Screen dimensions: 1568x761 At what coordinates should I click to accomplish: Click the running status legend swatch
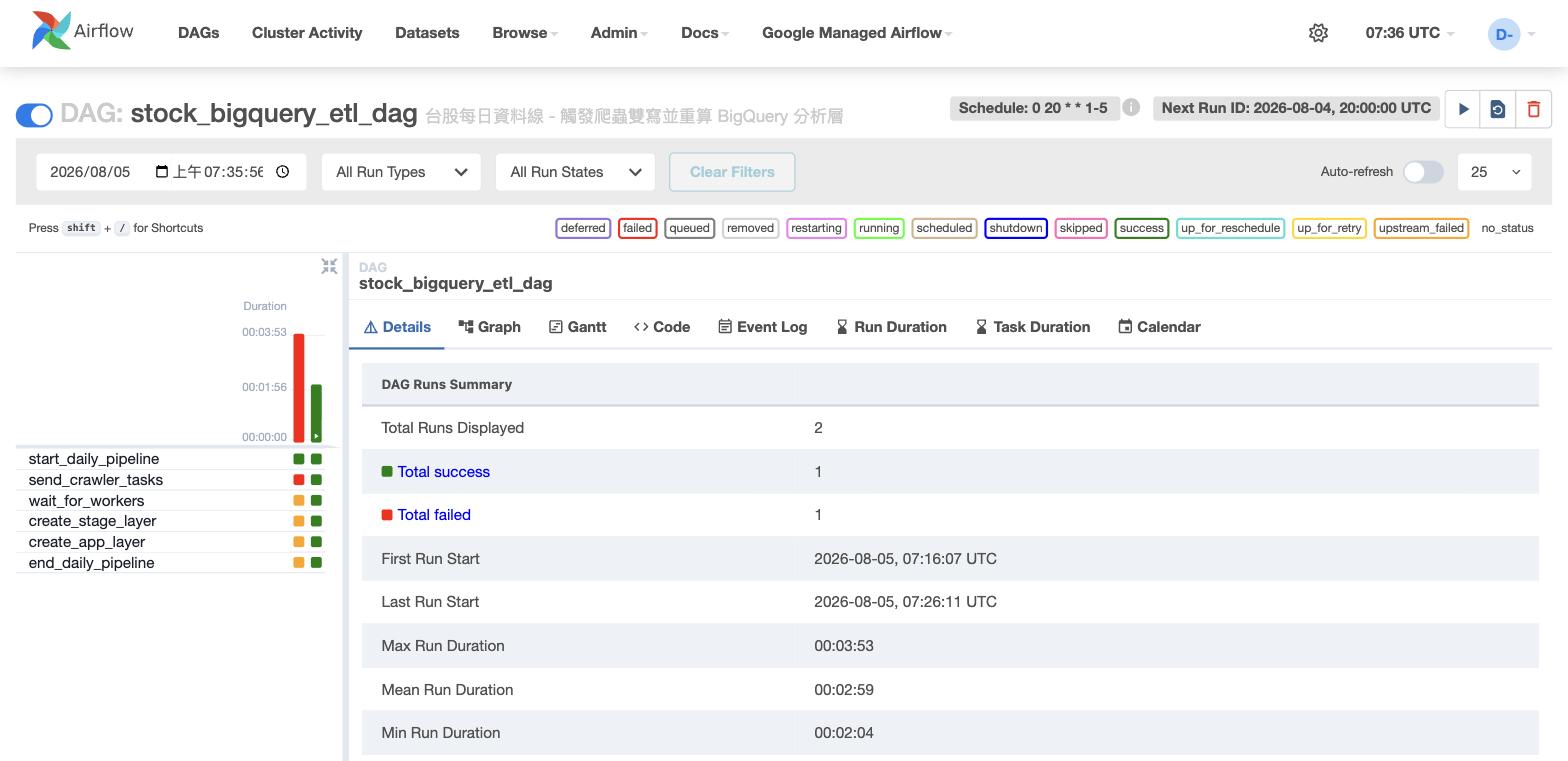pos(879,228)
